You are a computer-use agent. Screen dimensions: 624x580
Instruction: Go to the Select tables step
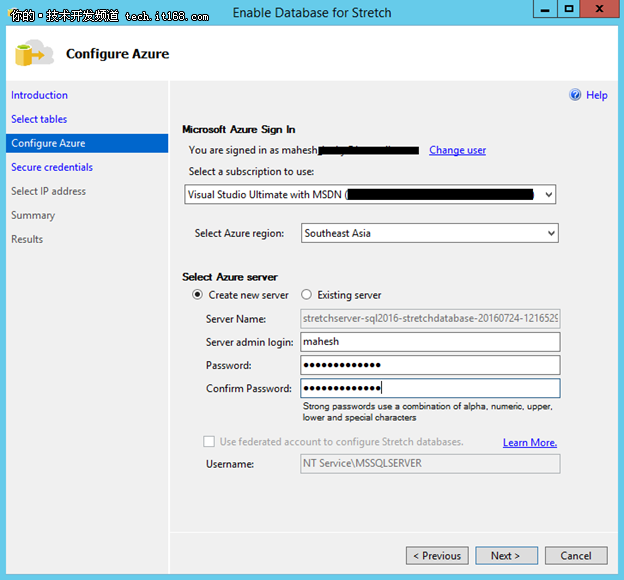coord(39,119)
